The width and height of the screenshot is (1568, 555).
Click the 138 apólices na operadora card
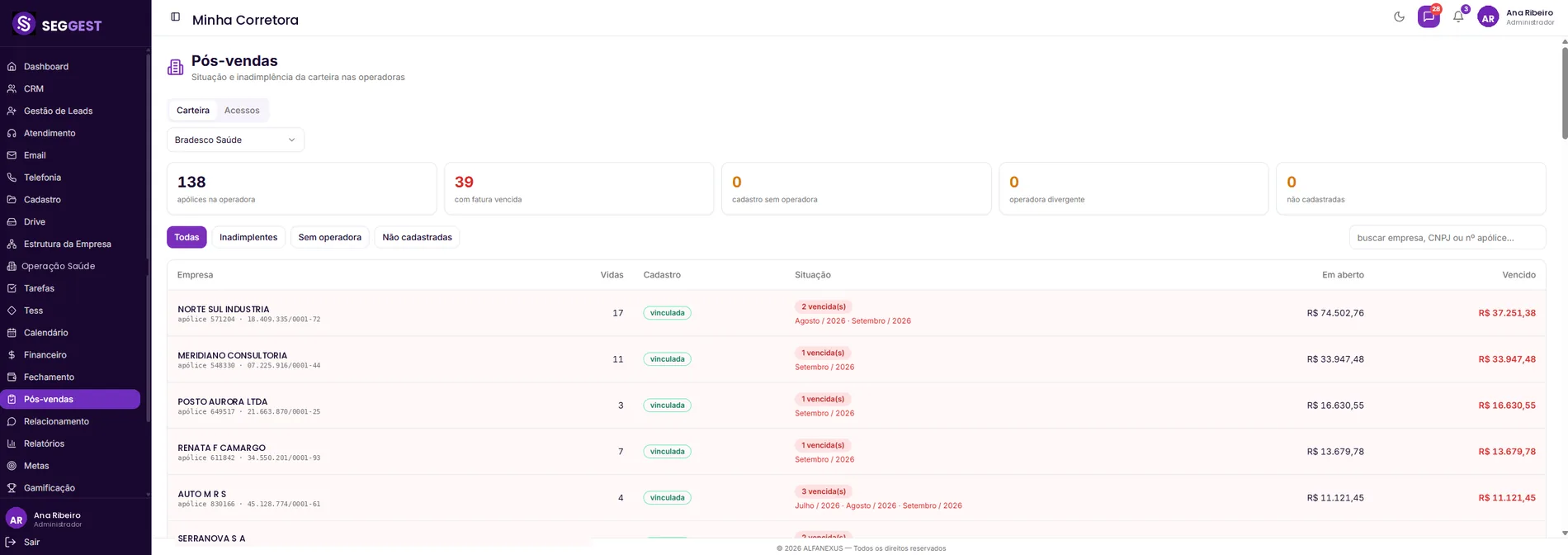click(301, 188)
